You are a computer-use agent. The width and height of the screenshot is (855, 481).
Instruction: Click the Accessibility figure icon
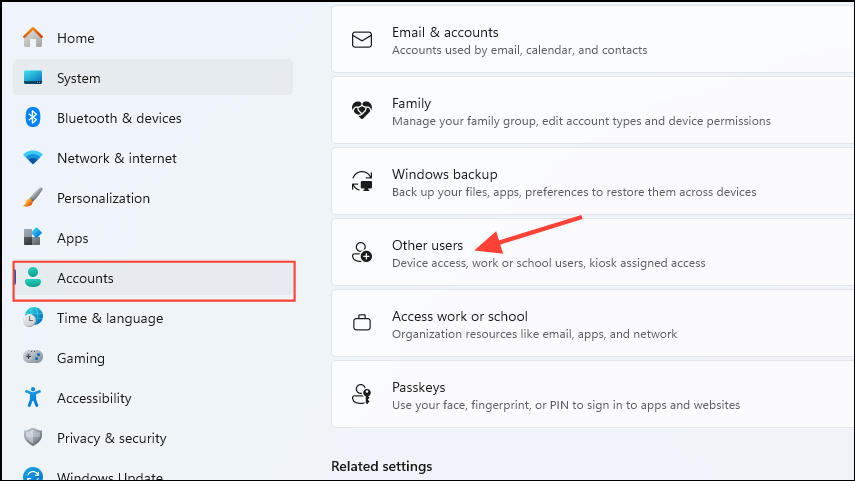point(33,397)
